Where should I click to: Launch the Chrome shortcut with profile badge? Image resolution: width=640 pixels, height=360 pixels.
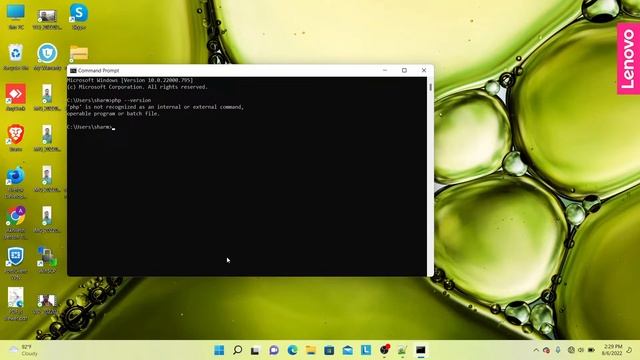coord(16,222)
